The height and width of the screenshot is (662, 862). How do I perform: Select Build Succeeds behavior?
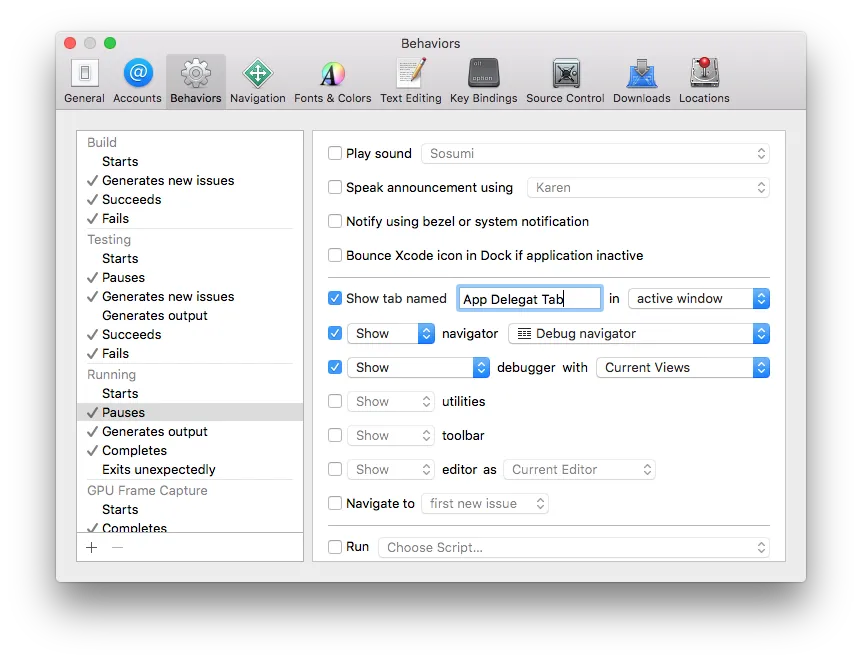coord(190,200)
